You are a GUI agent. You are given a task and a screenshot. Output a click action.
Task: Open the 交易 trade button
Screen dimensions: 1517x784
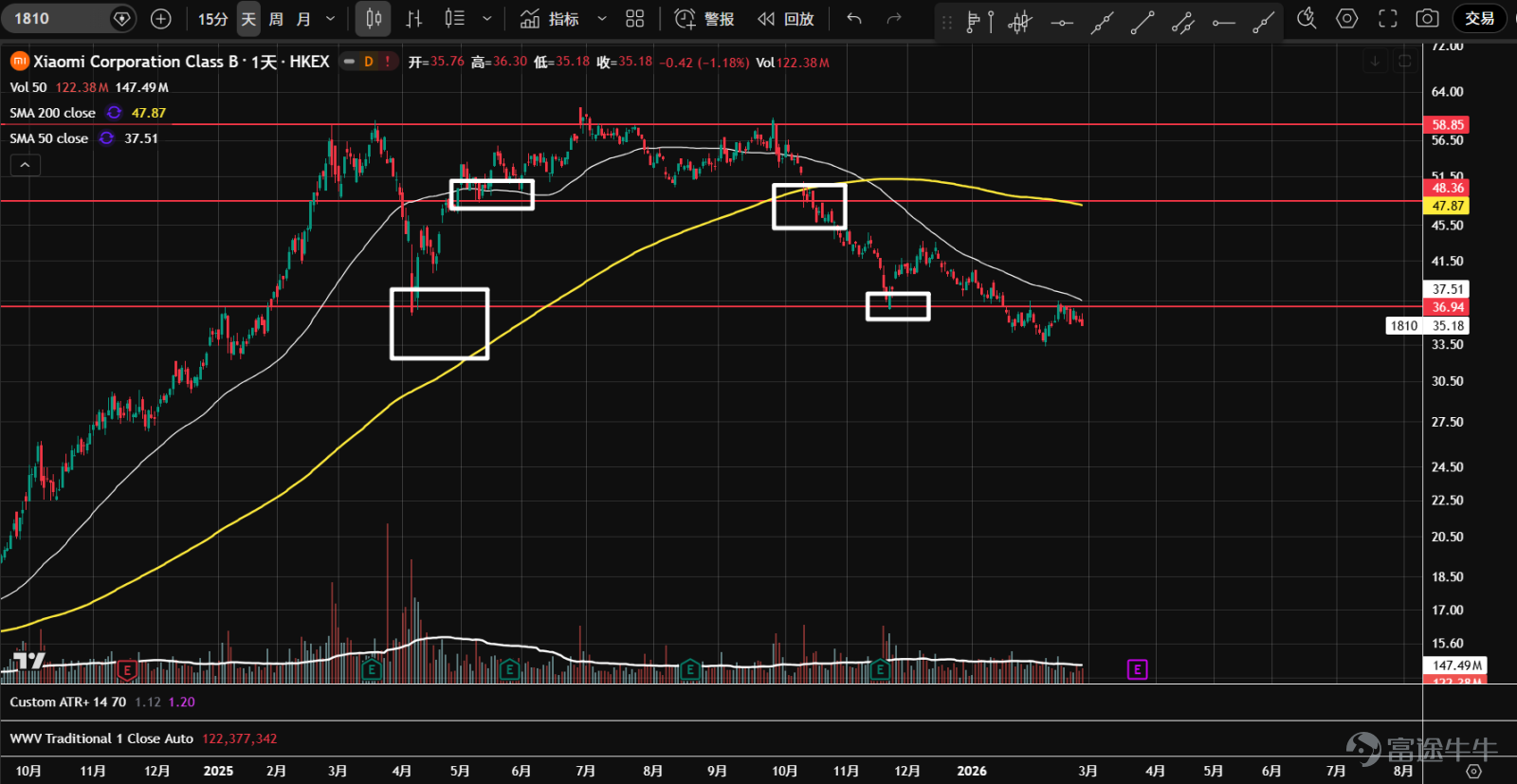1479,18
